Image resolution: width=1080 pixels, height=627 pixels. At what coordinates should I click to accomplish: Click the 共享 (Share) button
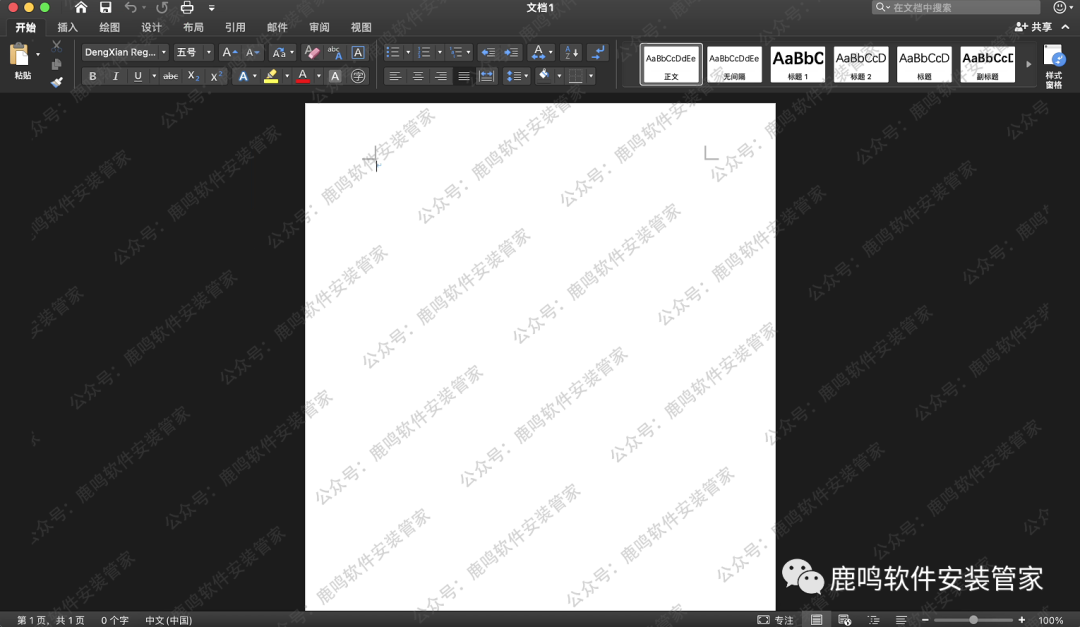click(1034, 28)
